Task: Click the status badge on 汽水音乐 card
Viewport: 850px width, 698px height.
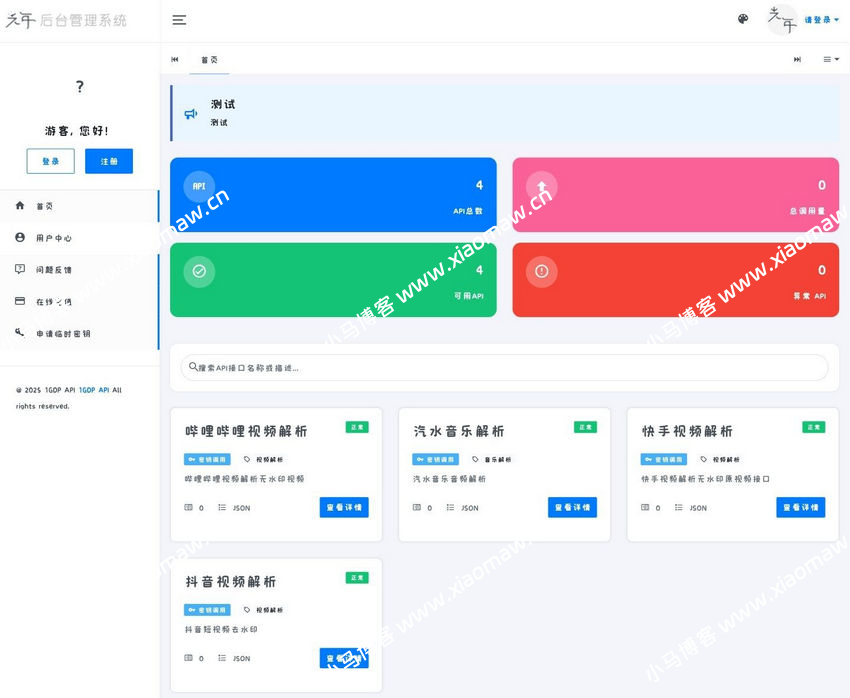Action: click(x=585, y=427)
